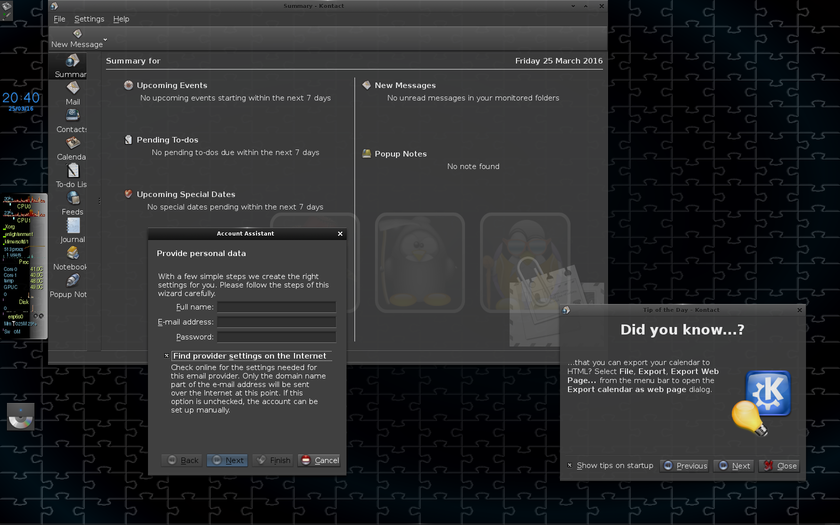The image size is (840, 525).
Task: Click the CD drive icon on the desktop
Action: 20,417
